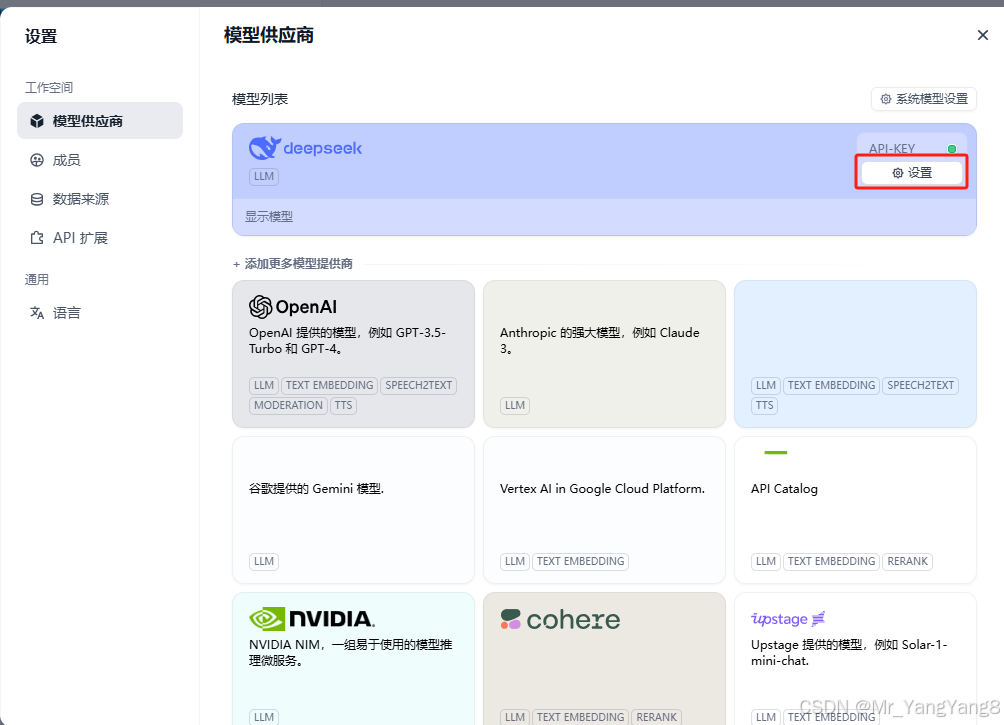Select the Upstage Solar-1-mini-chat description
The image size is (1004, 725).
coord(849,653)
